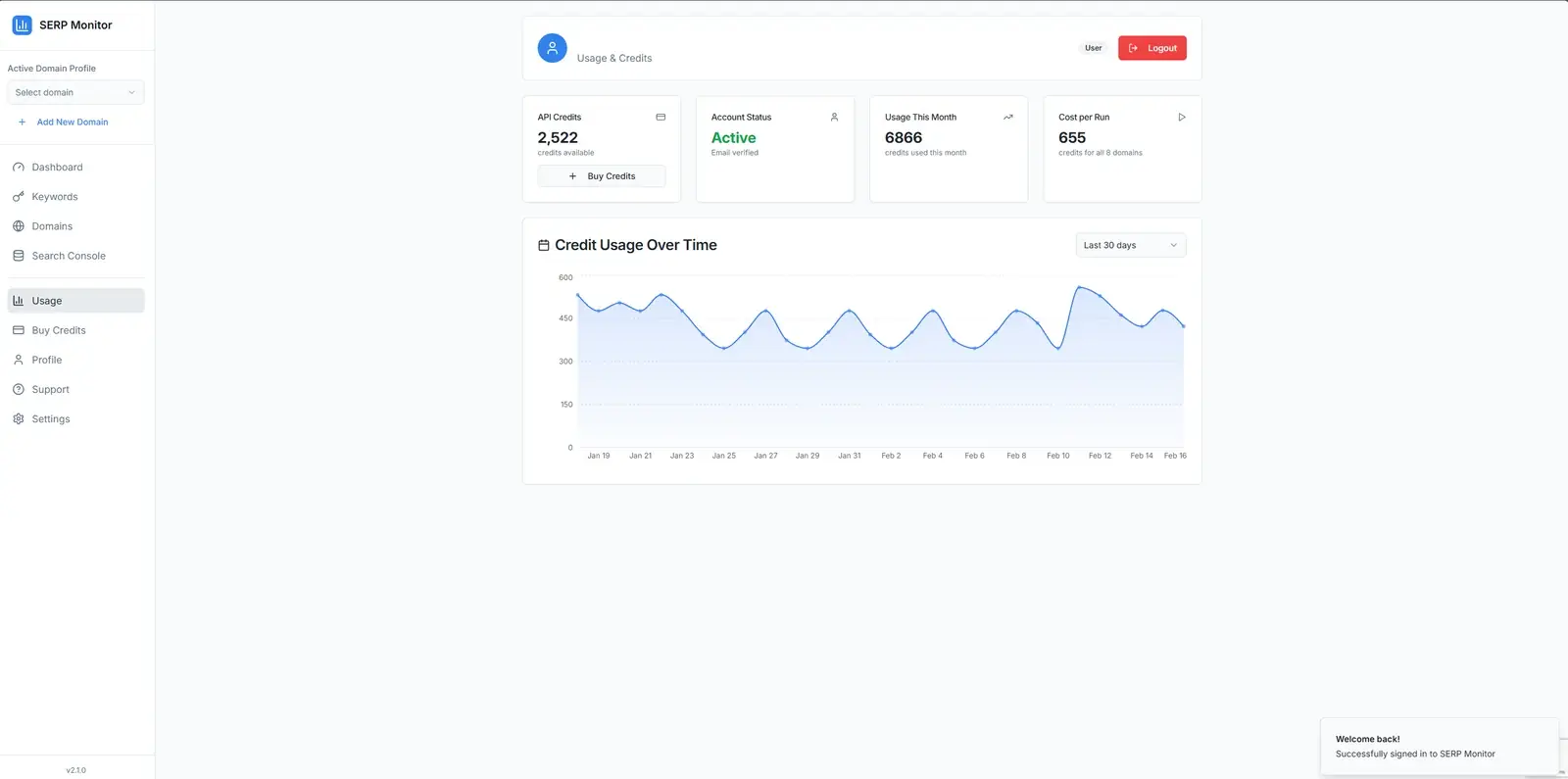Click the Buy Credits button in API Credits card
1568x779 pixels.
602,176
